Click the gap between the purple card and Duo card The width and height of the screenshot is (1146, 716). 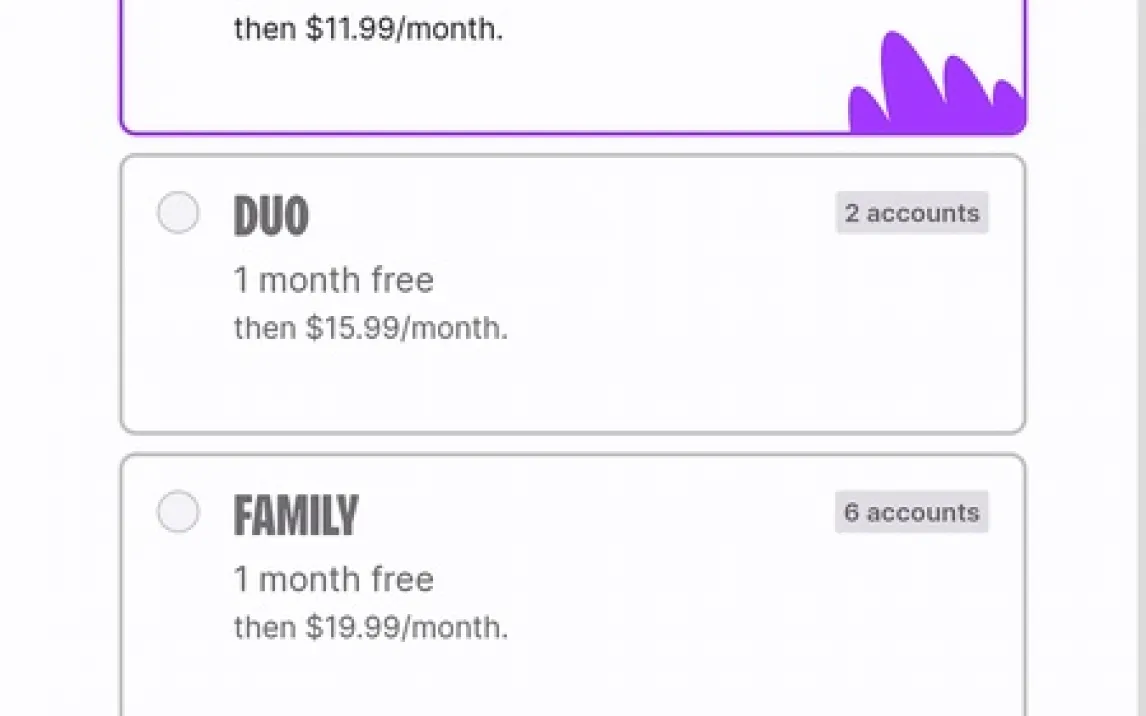(572, 145)
